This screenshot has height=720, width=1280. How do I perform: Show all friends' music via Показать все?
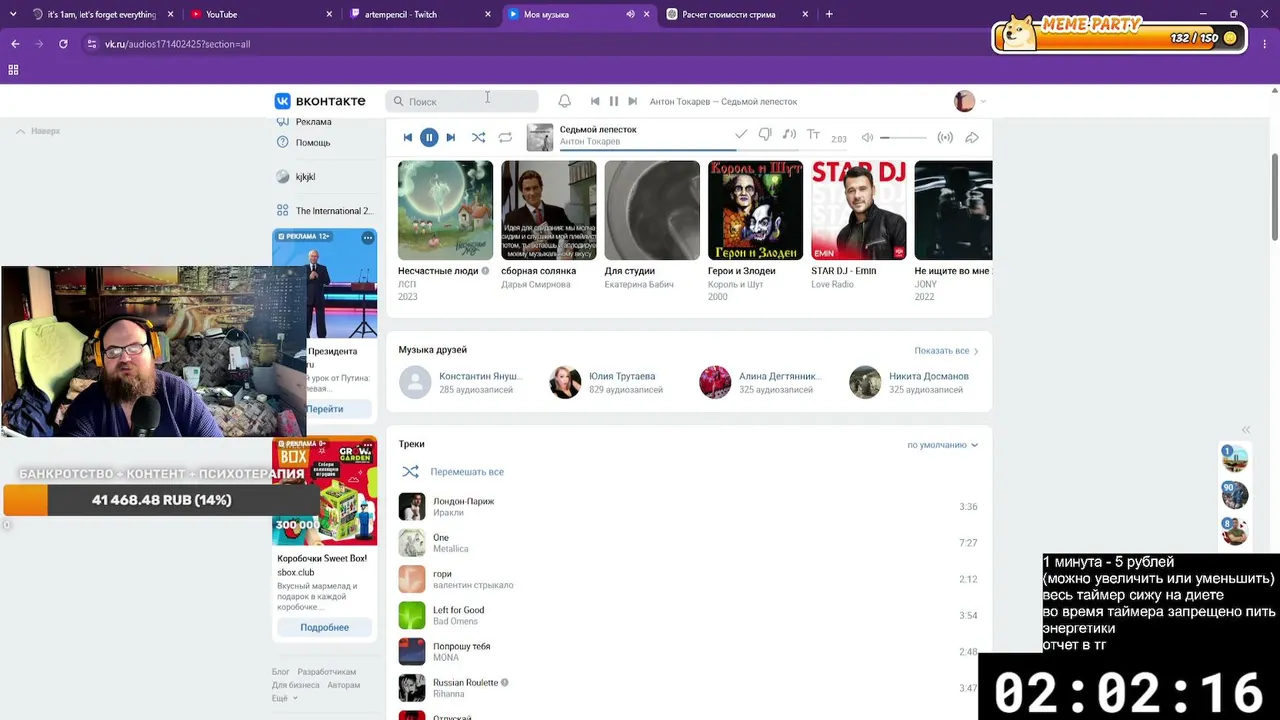click(x=946, y=351)
